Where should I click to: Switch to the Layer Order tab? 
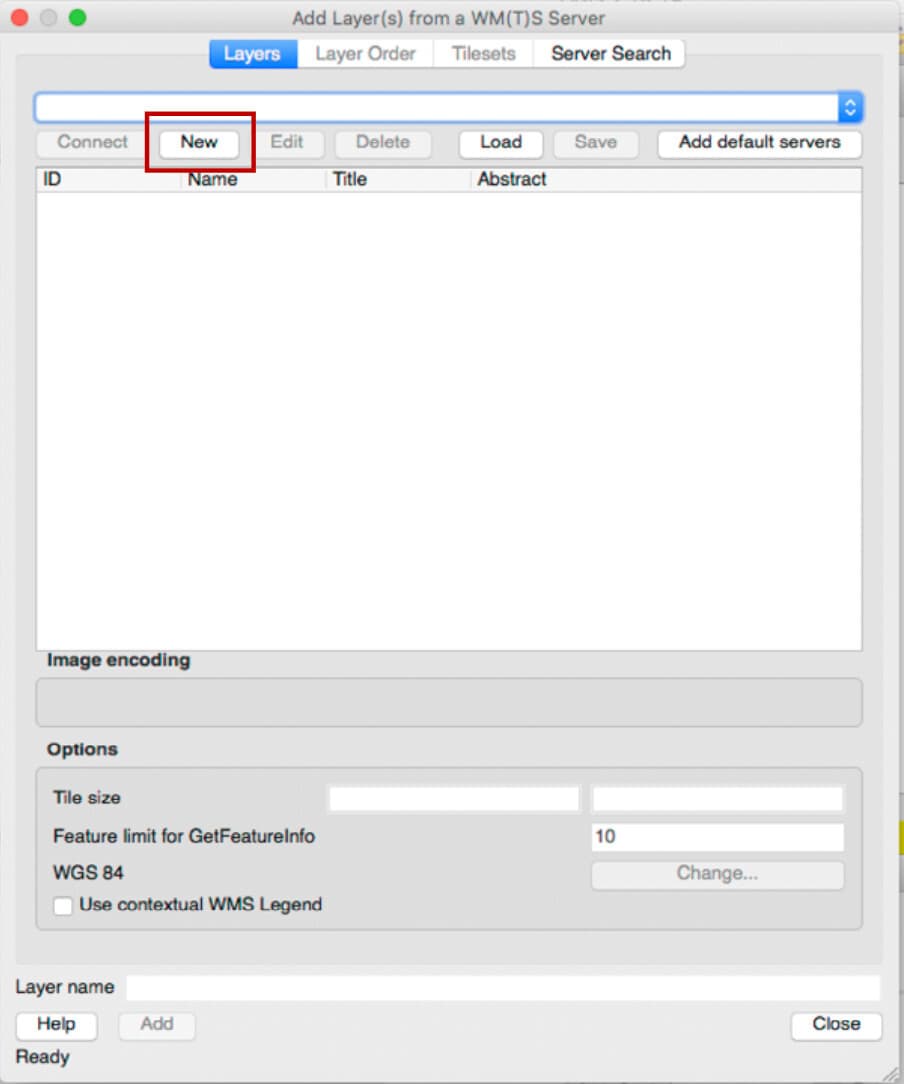pos(364,54)
